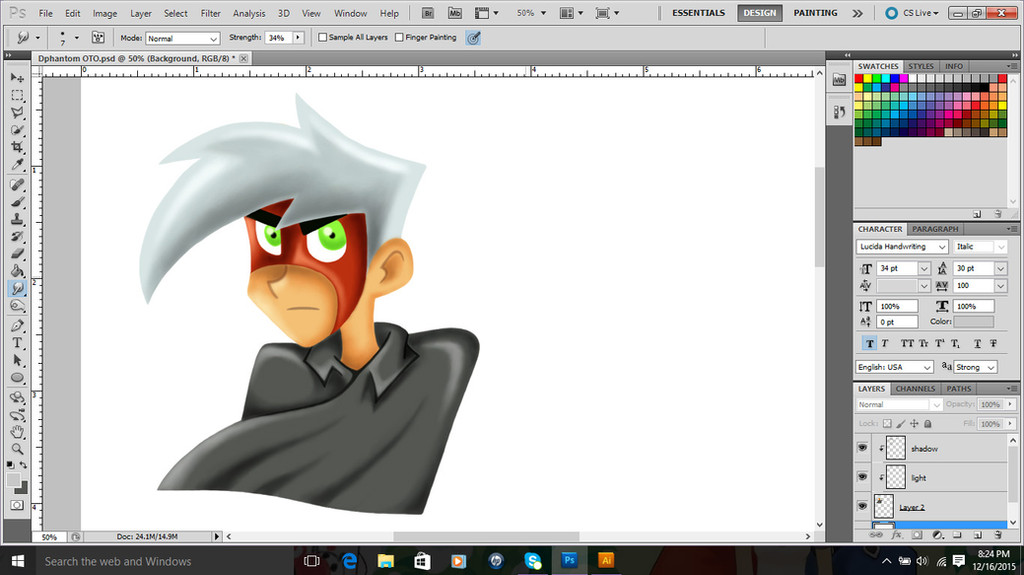The height and width of the screenshot is (575, 1024).
Task: Select the Zoom tool
Action: pos(17,449)
